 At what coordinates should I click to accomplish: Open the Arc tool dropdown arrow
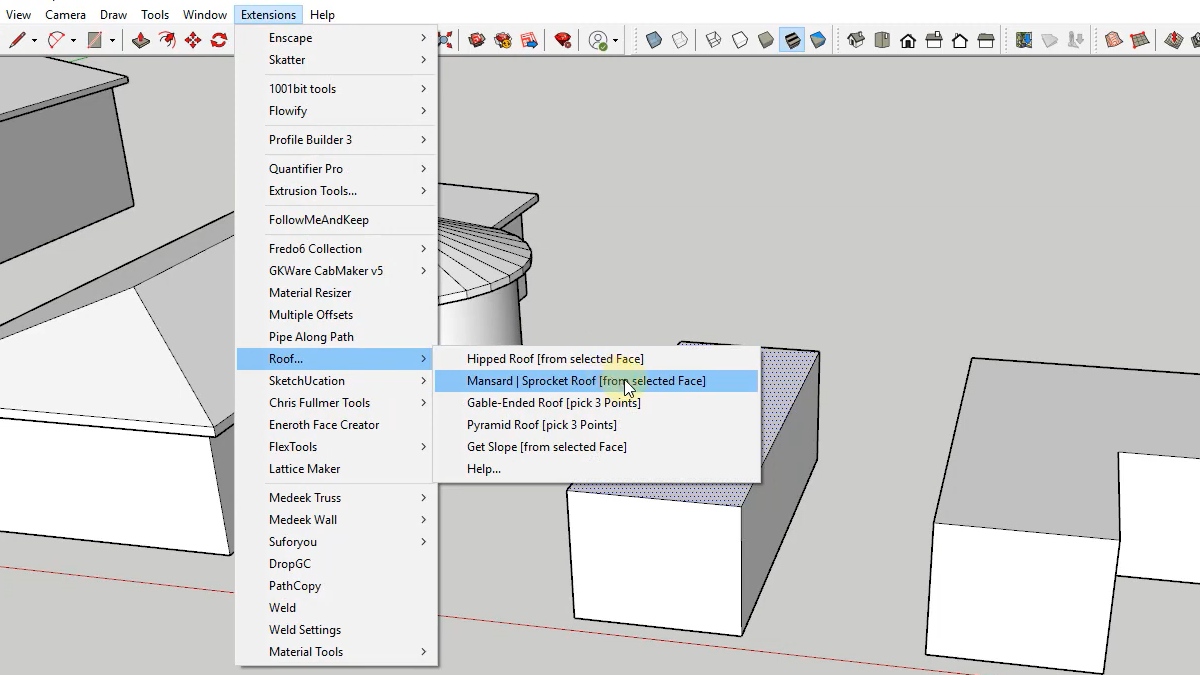click(73, 41)
